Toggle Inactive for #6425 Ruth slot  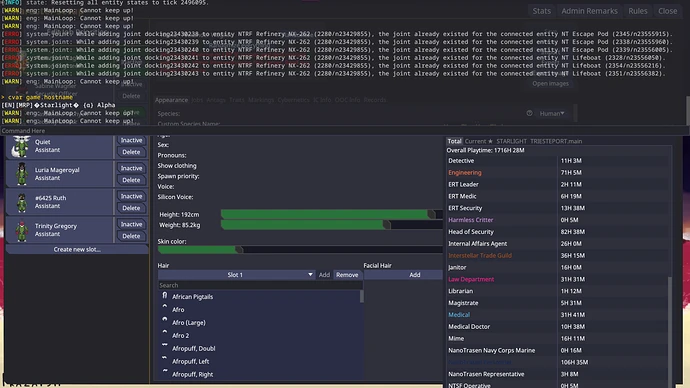(x=131, y=196)
